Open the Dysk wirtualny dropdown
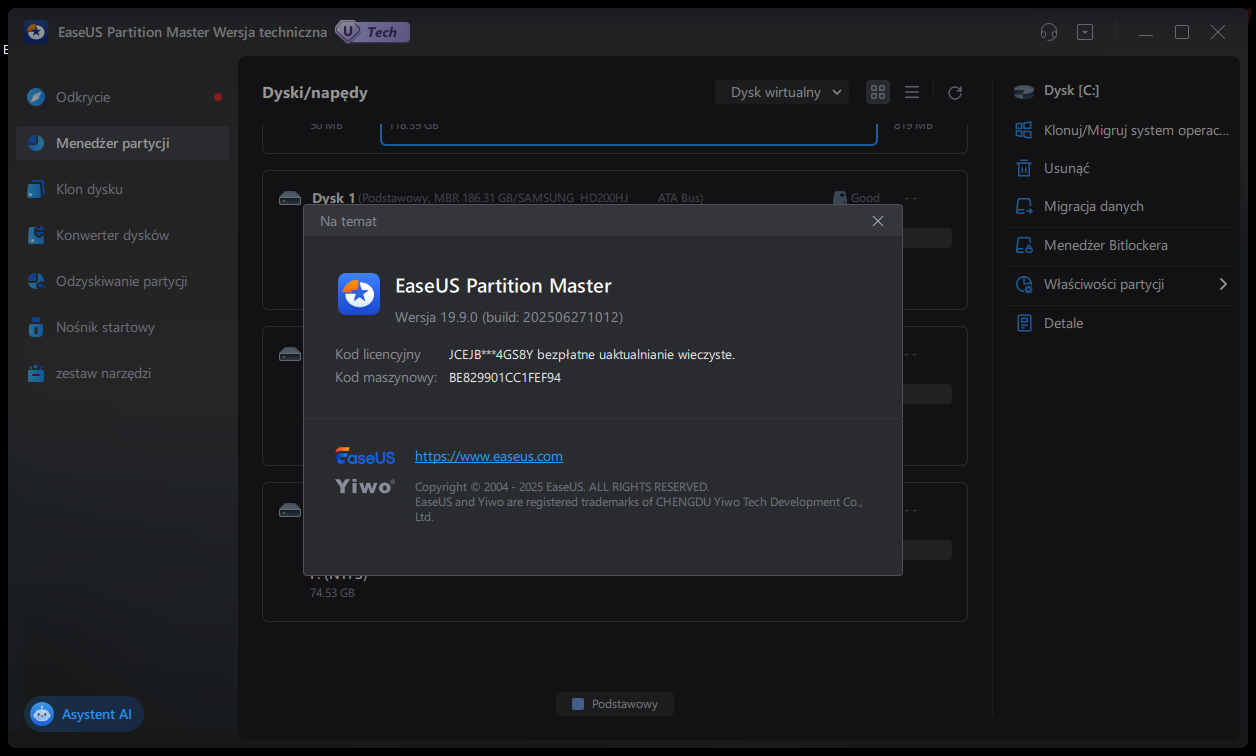The height and width of the screenshot is (756, 1256). coord(782,92)
